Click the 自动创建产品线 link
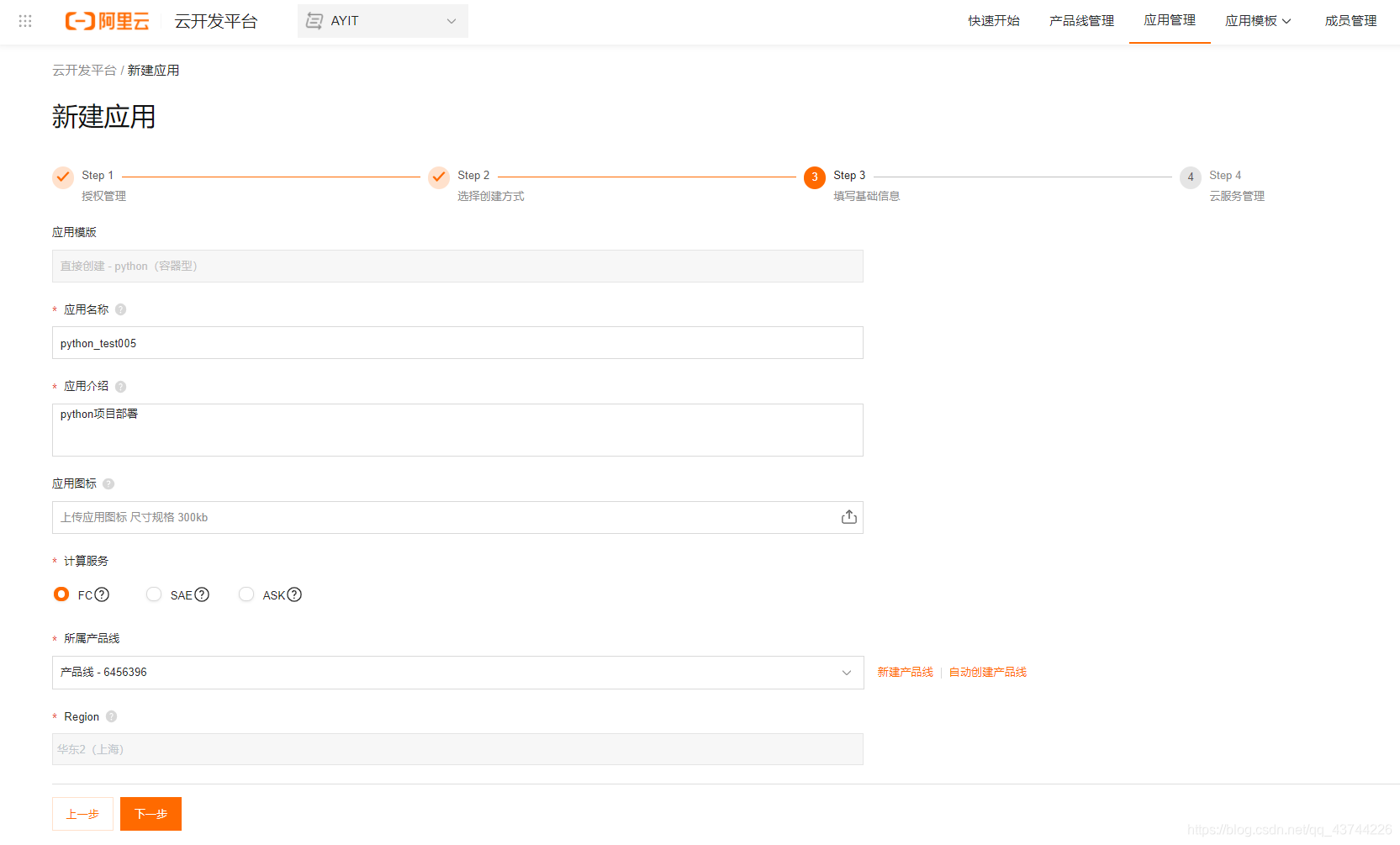Image resolution: width=1400 pixels, height=845 pixels. tap(988, 672)
